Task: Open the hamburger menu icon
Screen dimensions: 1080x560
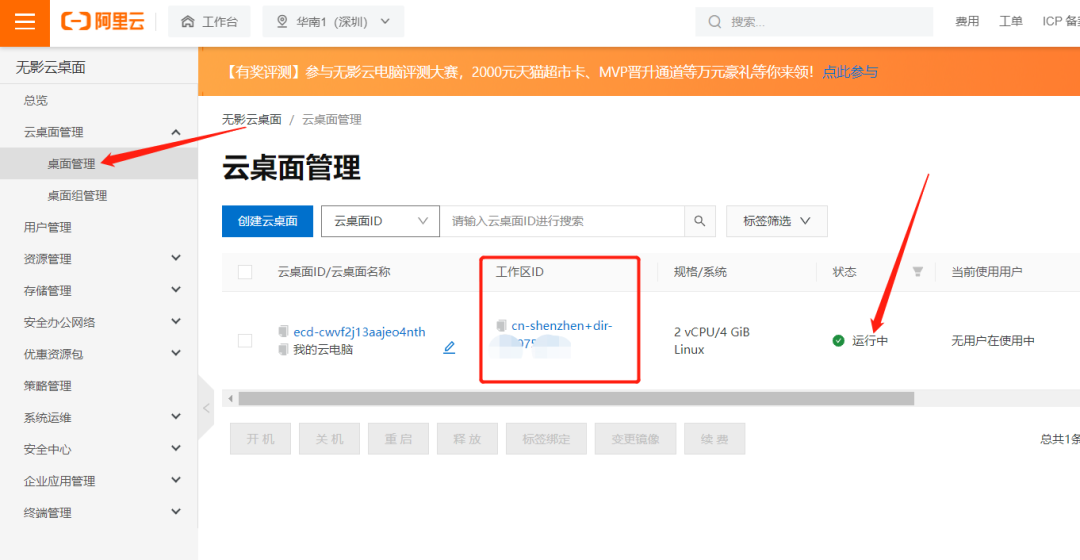Action: [25, 22]
